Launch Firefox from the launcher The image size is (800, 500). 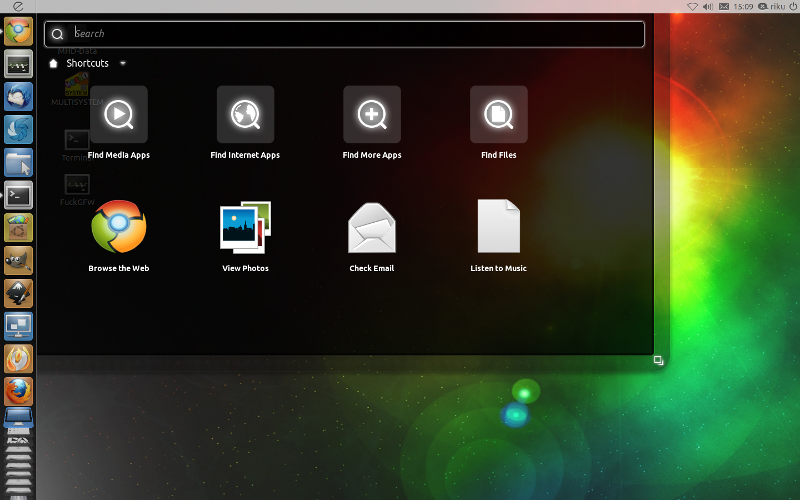tap(19, 391)
